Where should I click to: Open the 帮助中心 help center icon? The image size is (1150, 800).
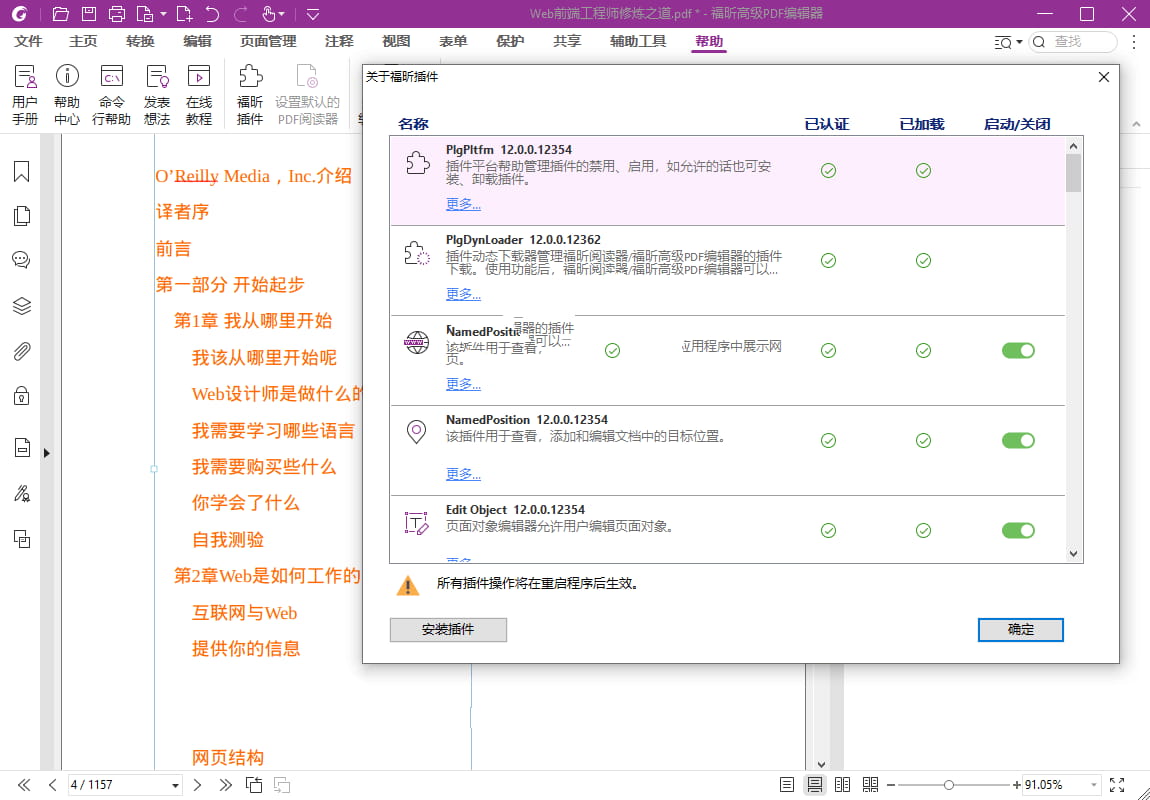(67, 95)
